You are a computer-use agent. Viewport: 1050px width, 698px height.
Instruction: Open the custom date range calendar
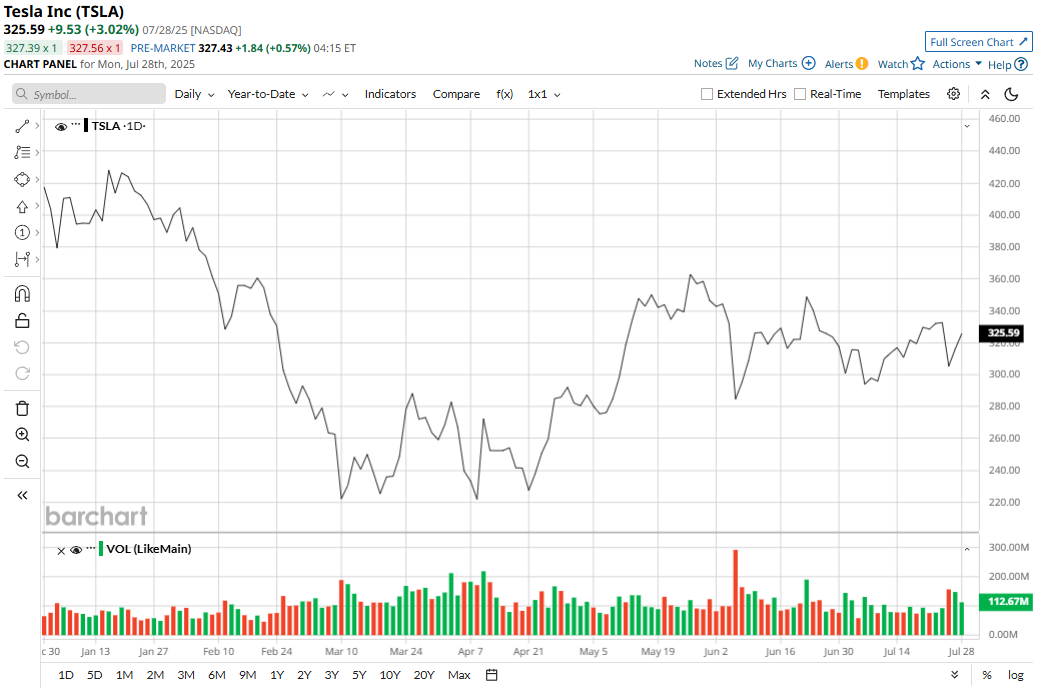tap(492, 675)
